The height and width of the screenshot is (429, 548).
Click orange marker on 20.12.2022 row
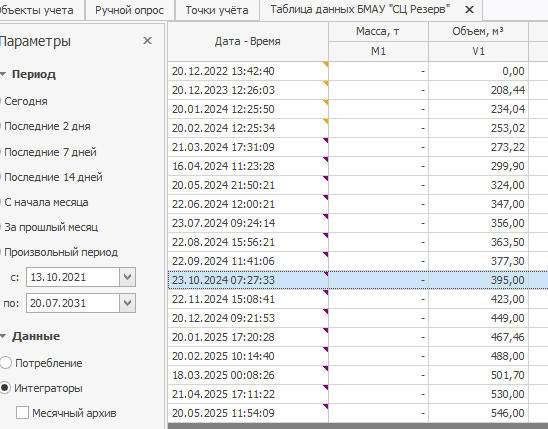326,65
